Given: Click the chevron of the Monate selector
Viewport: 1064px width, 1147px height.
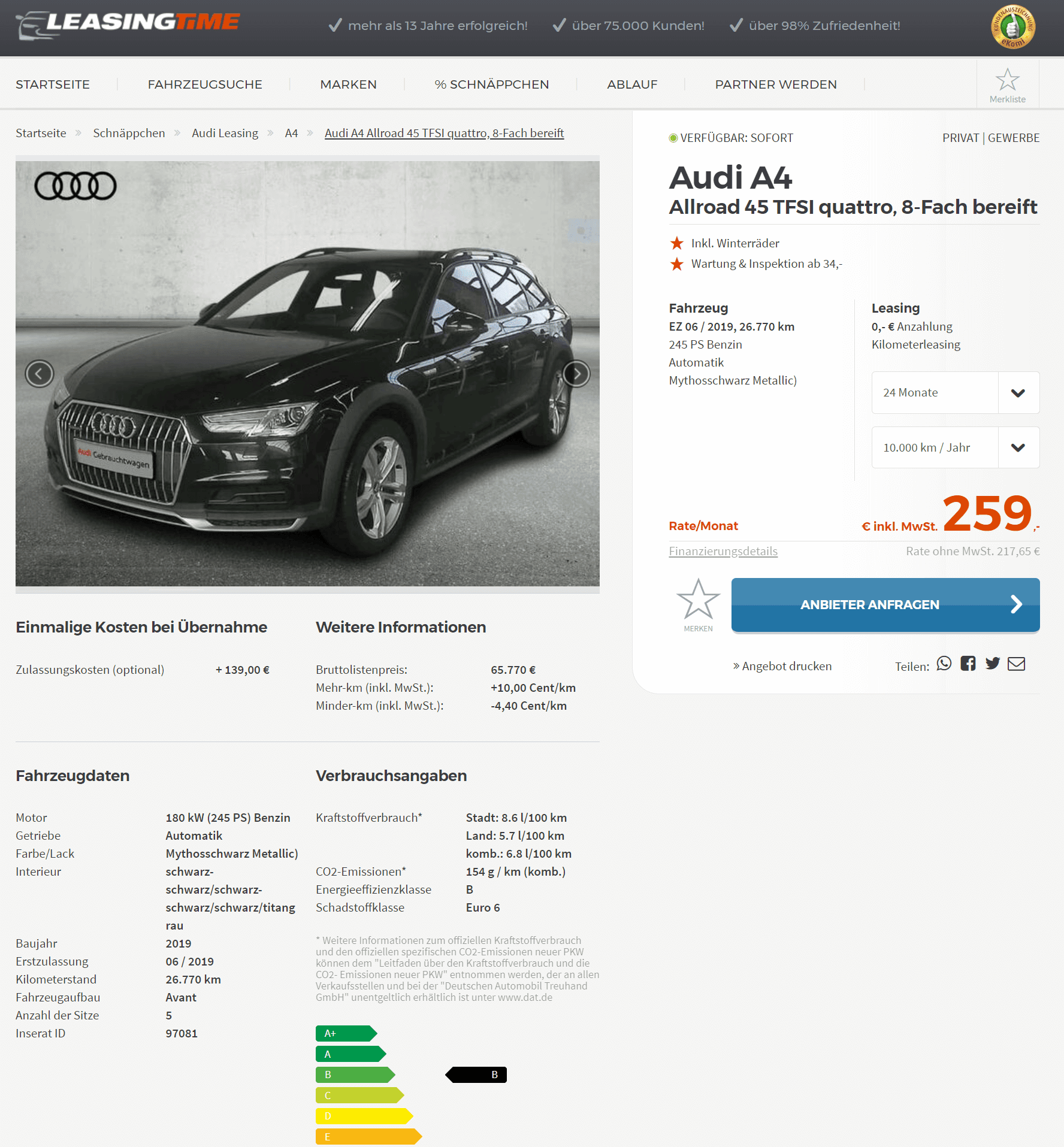Looking at the screenshot, I should 1018,393.
